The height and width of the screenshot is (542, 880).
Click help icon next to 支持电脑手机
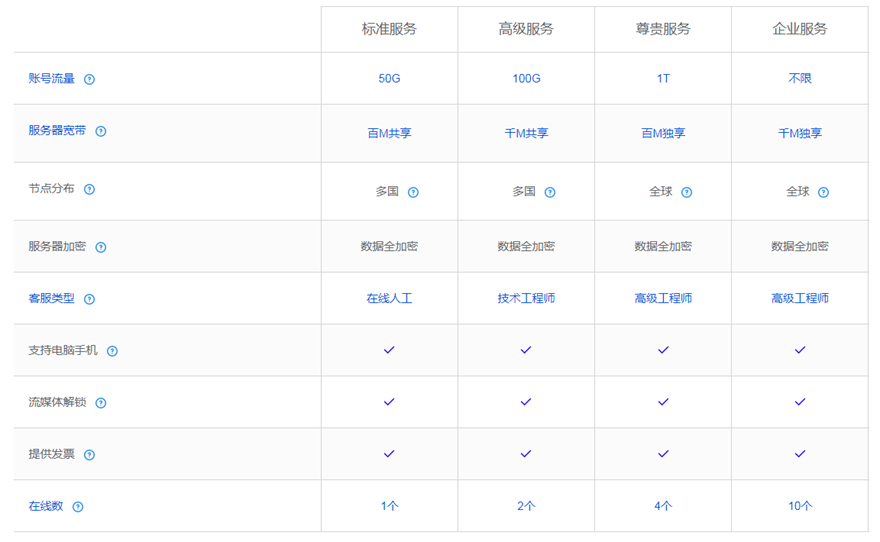[112, 351]
